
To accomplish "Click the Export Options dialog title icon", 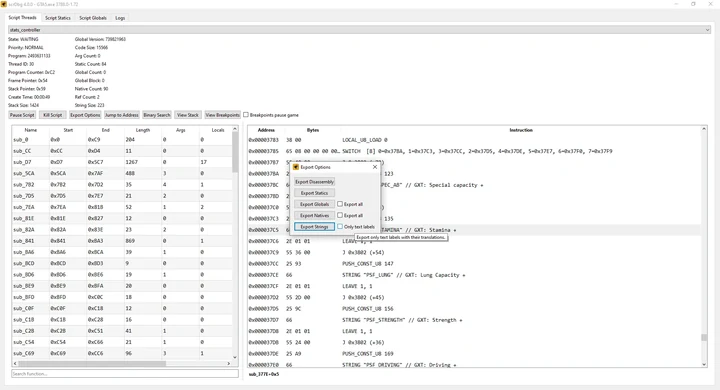I will [296, 167].
